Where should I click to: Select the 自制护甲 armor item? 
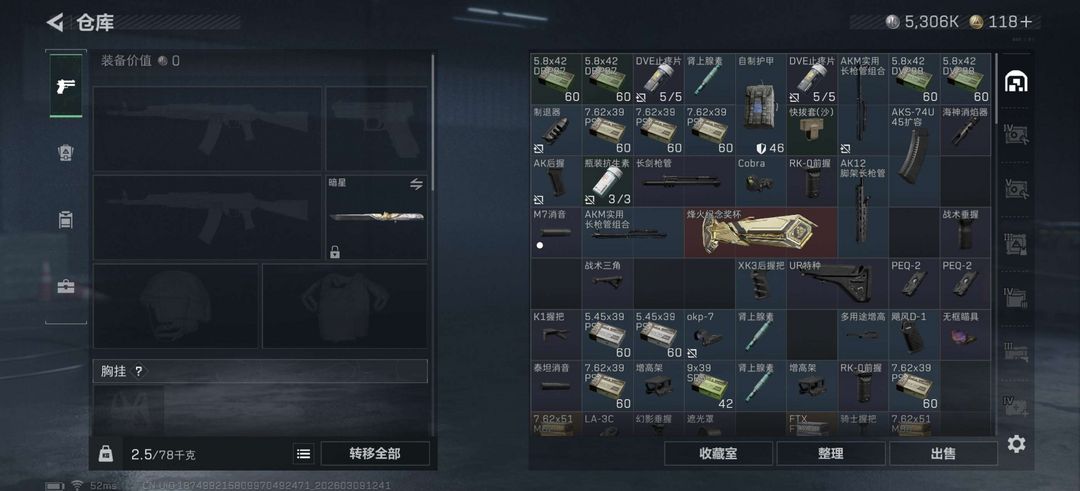760,105
